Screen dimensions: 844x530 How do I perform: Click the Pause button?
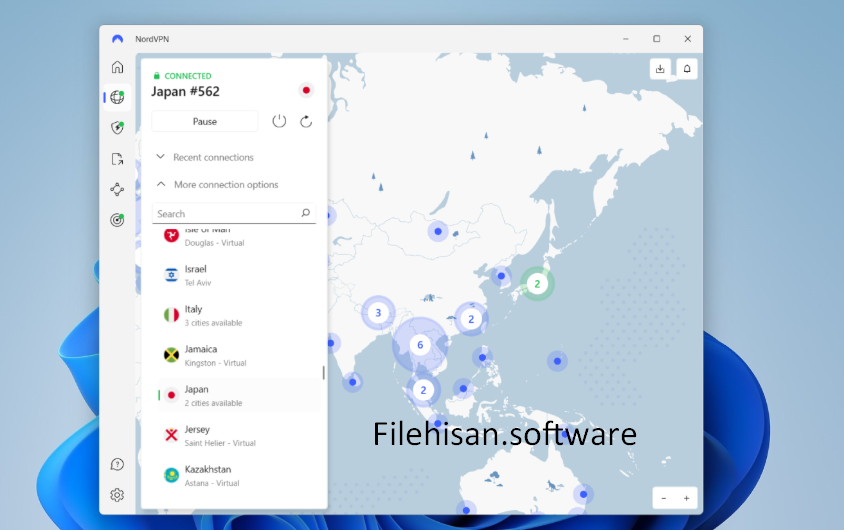click(x=205, y=122)
